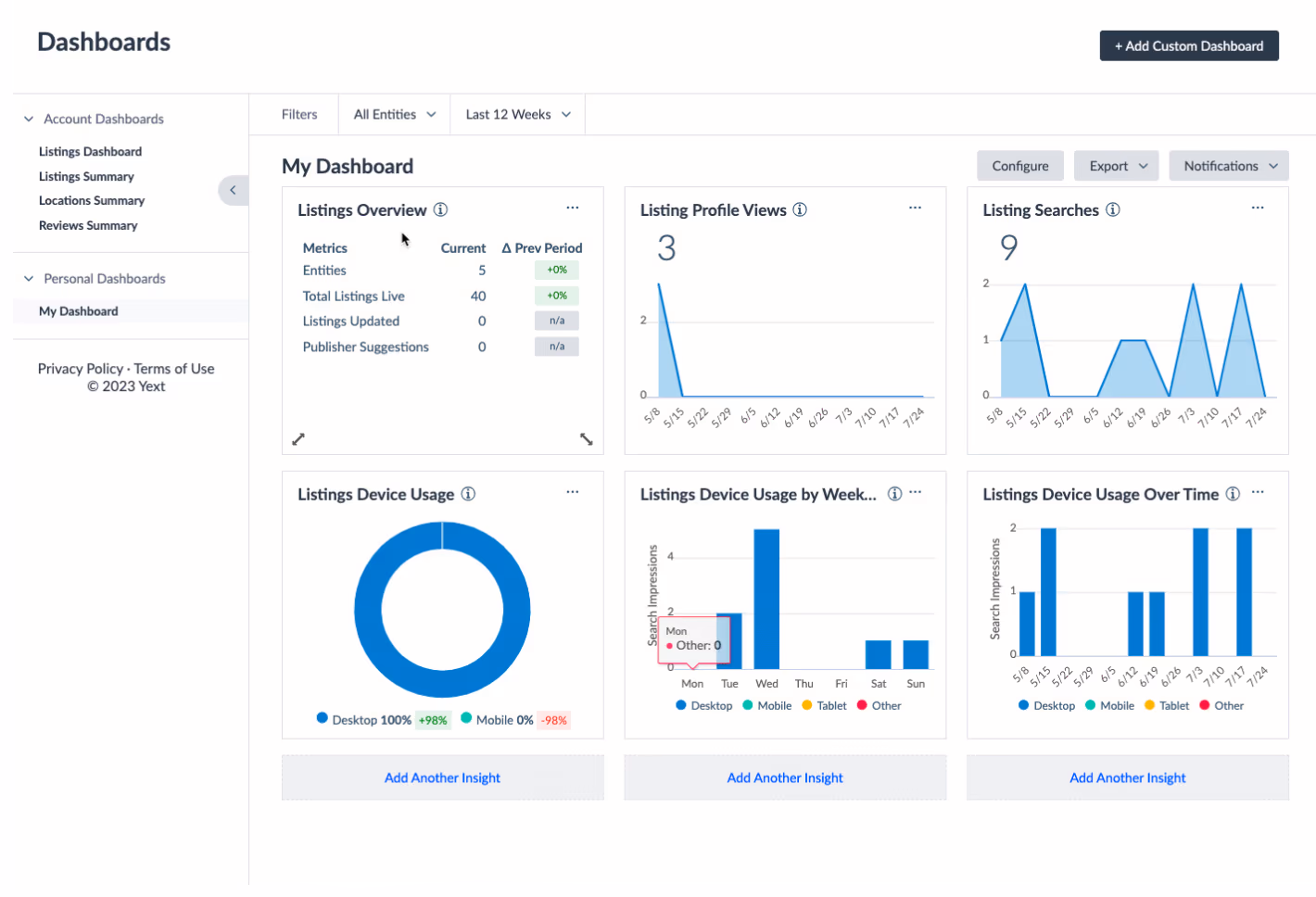This screenshot has width=1316, height=897.
Task: Click Add Another Insight under Device Usage by Week
Action: pyautogui.click(x=785, y=777)
